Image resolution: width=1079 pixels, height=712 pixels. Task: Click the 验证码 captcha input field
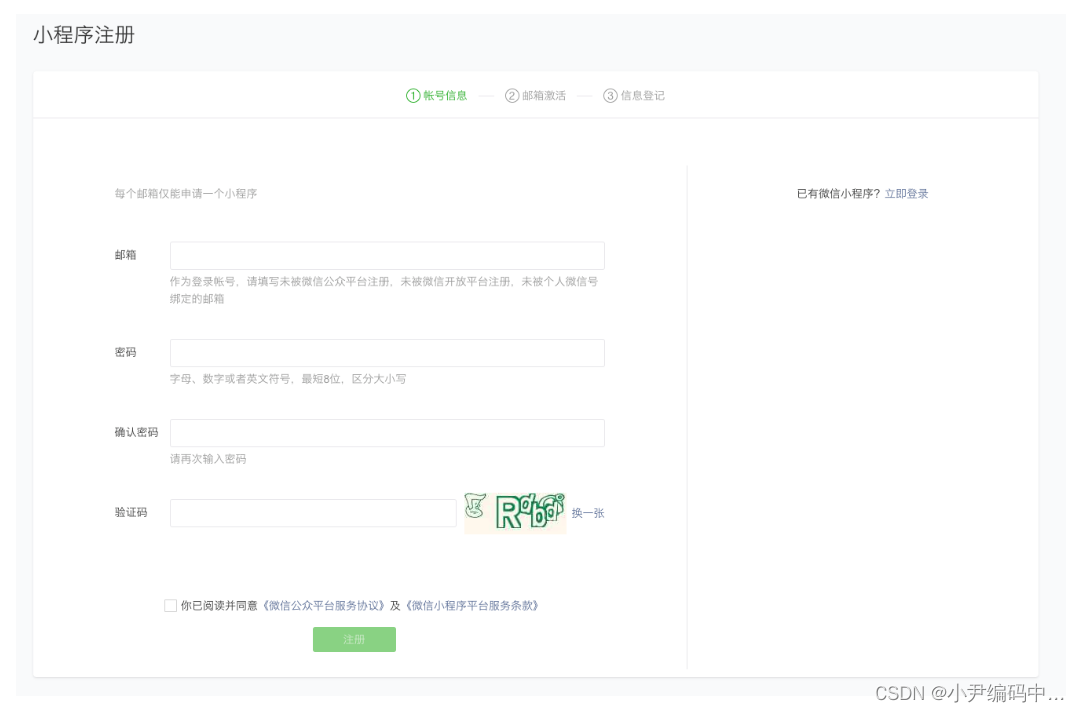pos(313,513)
